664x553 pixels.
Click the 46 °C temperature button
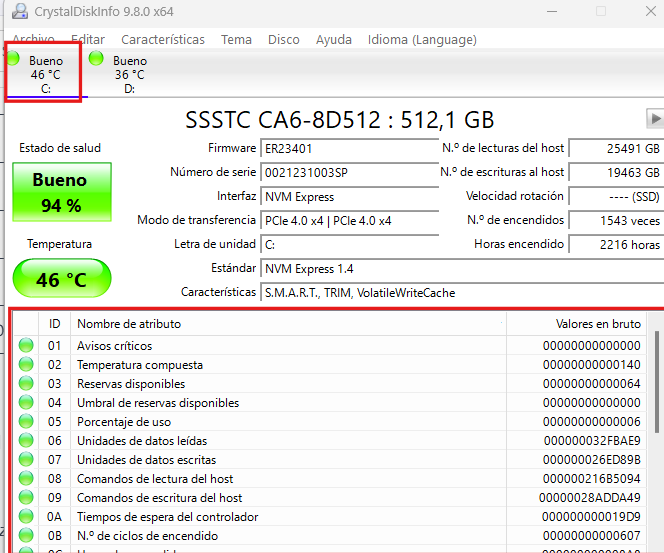point(62,278)
